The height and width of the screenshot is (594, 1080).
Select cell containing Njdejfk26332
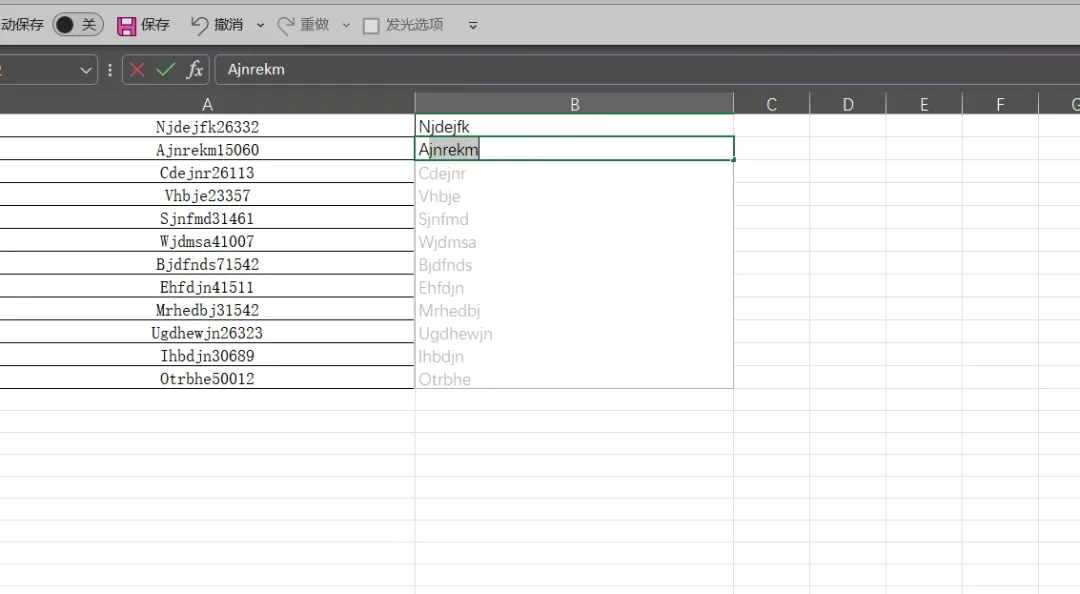coord(207,126)
